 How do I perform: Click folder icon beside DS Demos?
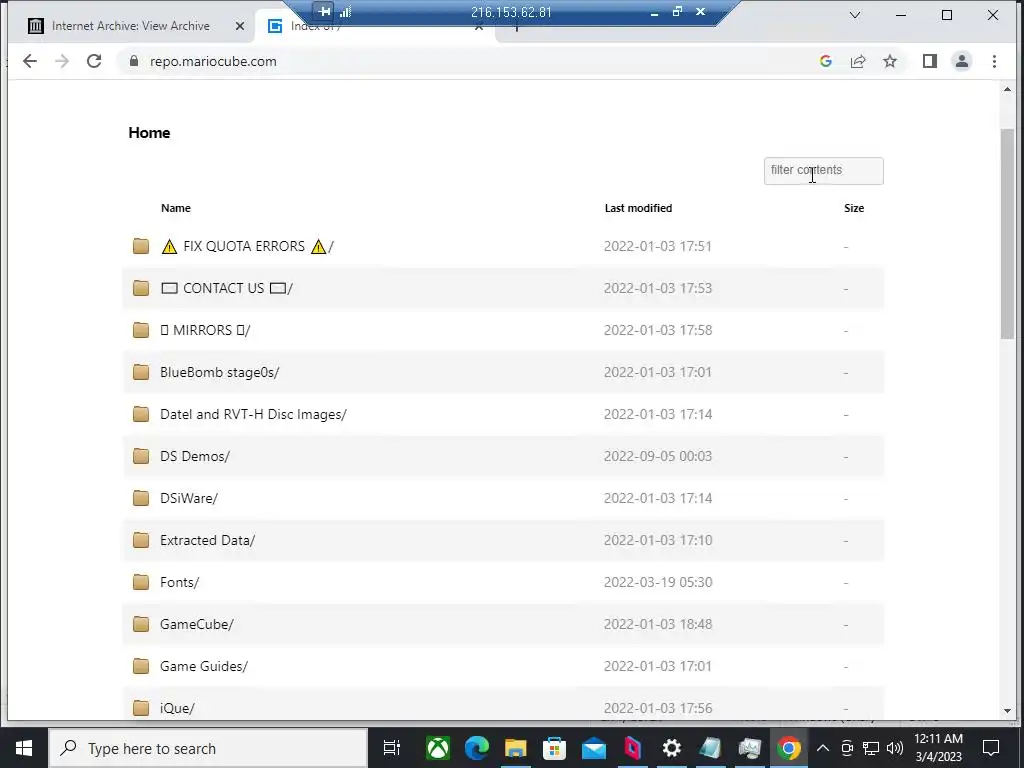click(141, 456)
